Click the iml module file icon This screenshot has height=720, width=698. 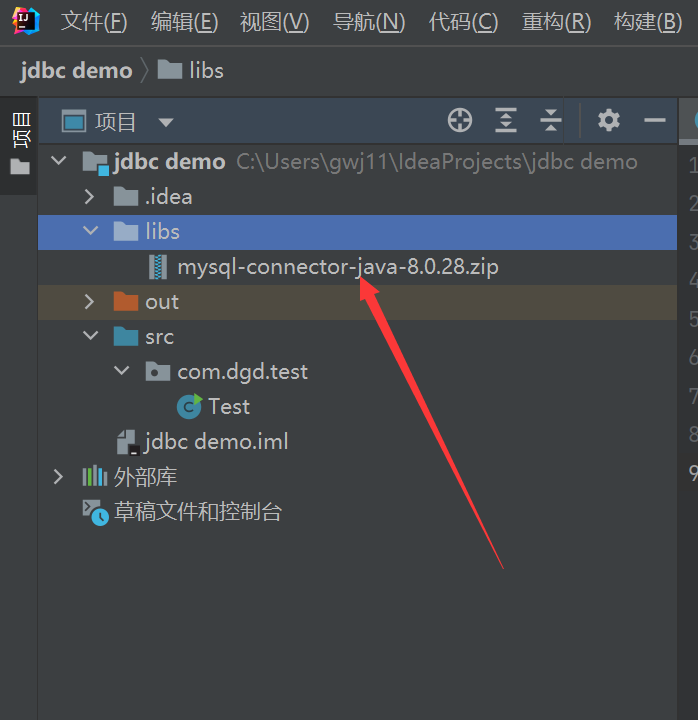pos(128,443)
